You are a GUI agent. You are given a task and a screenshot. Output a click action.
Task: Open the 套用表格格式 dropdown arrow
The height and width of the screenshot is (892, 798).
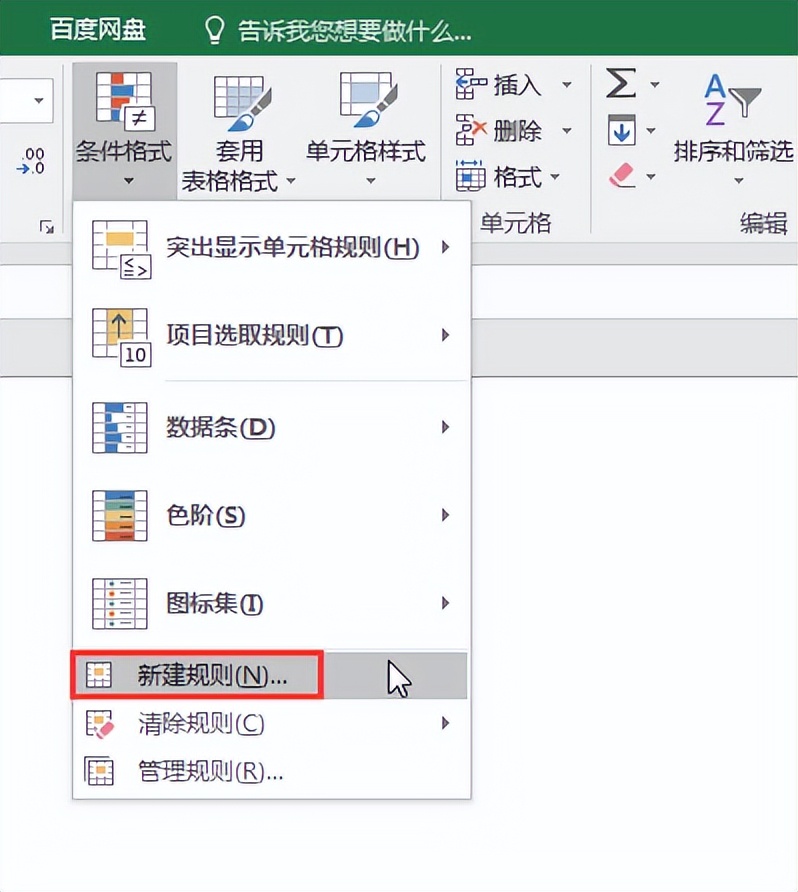coord(291,181)
